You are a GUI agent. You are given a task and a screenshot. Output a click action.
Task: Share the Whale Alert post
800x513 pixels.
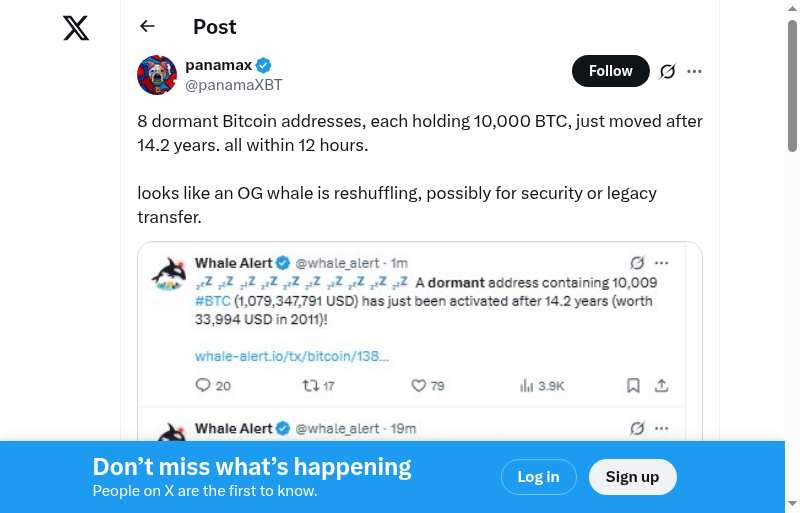(x=661, y=385)
